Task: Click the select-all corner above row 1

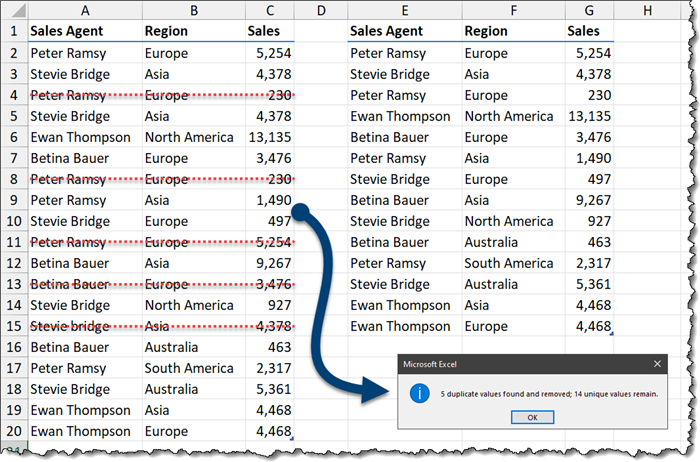Action: point(12,10)
